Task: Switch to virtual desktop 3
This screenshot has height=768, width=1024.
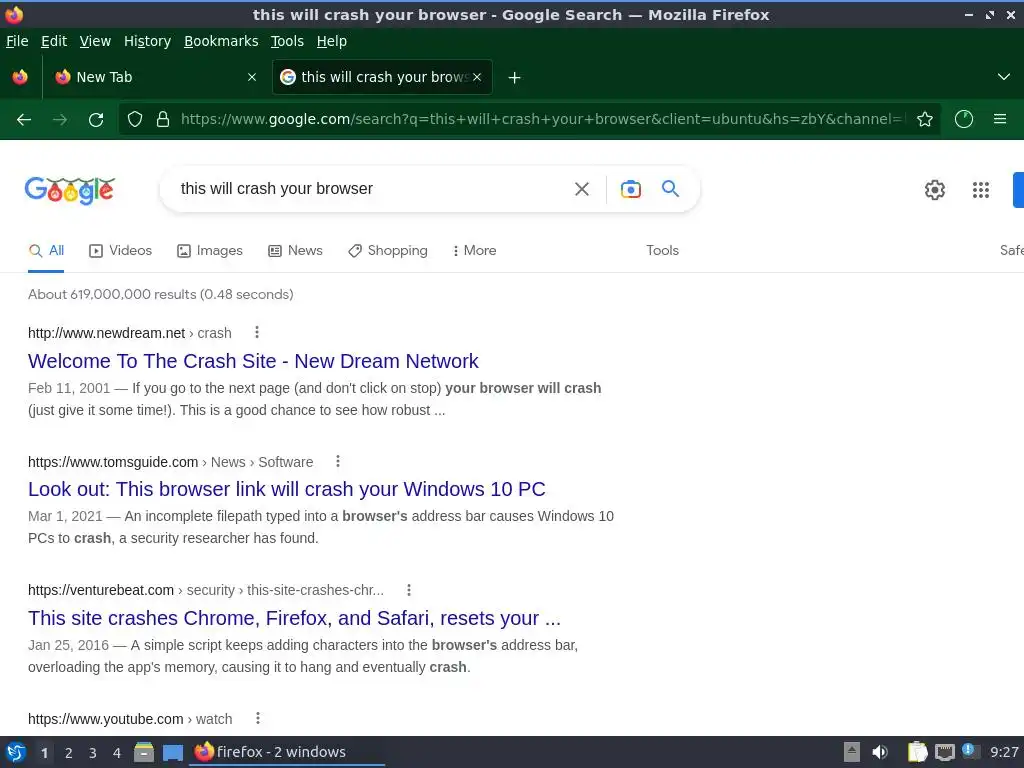Action: click(x=93, y=753)
